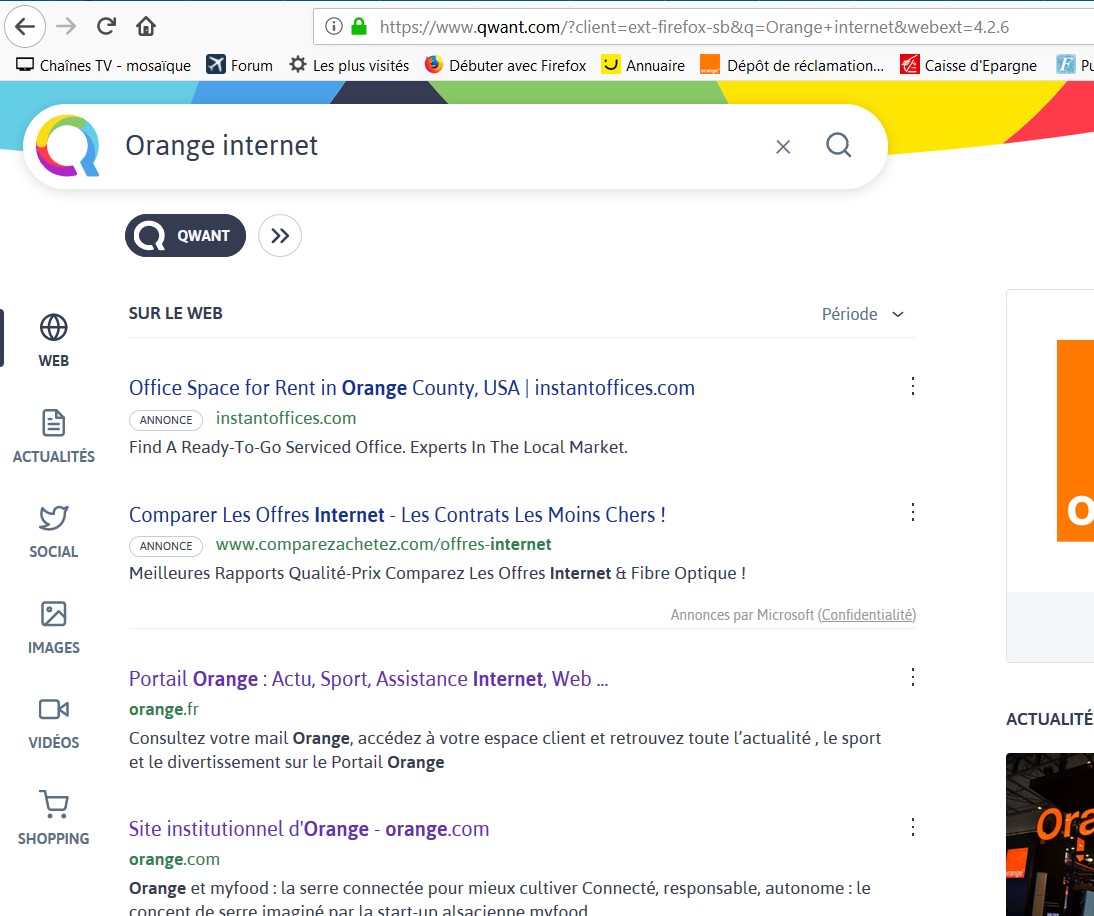Switch to the VIDÉOS tab

coord(54,723)
